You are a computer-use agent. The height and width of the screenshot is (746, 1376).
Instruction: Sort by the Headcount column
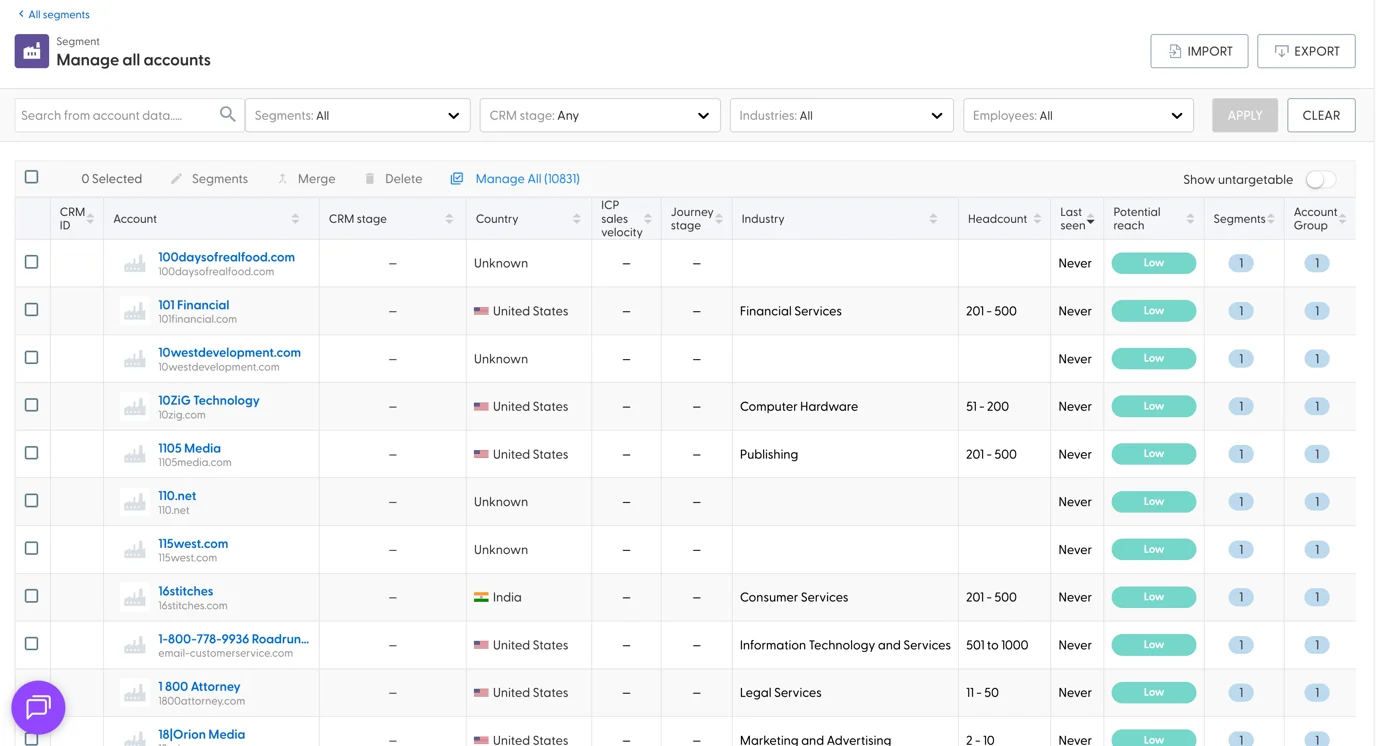coord(1037,219)
